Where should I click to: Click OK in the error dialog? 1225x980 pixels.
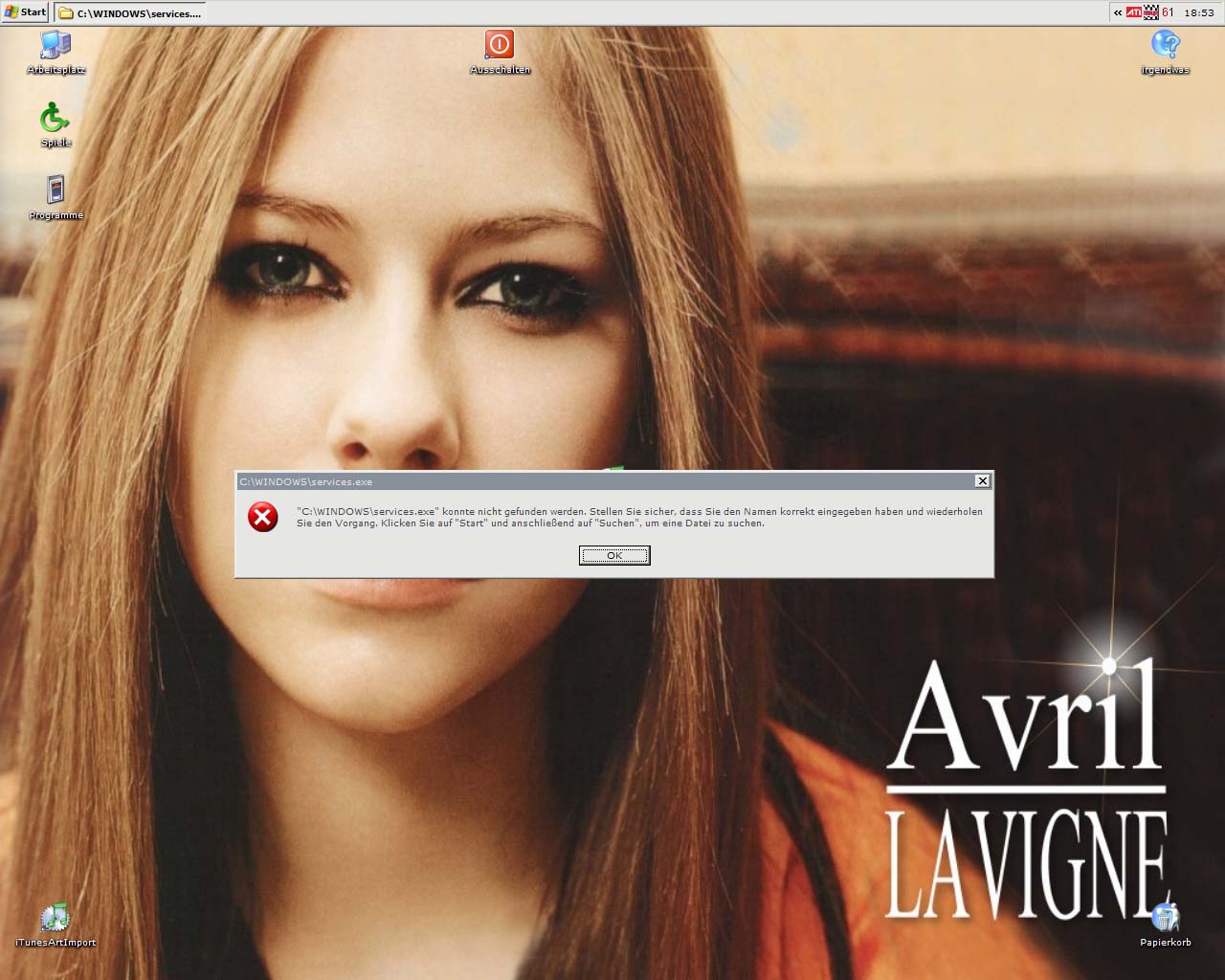tap(614, 555)
